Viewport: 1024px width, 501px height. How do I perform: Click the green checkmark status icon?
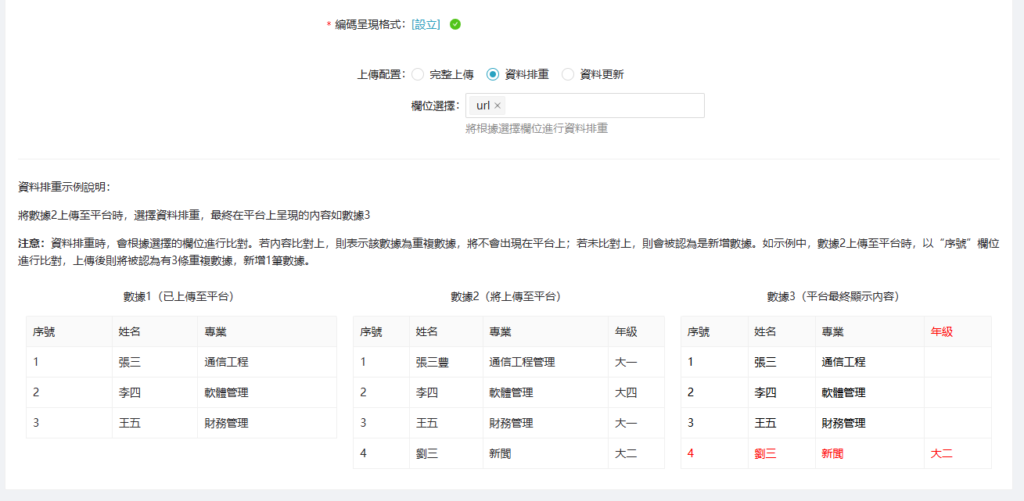455,24
